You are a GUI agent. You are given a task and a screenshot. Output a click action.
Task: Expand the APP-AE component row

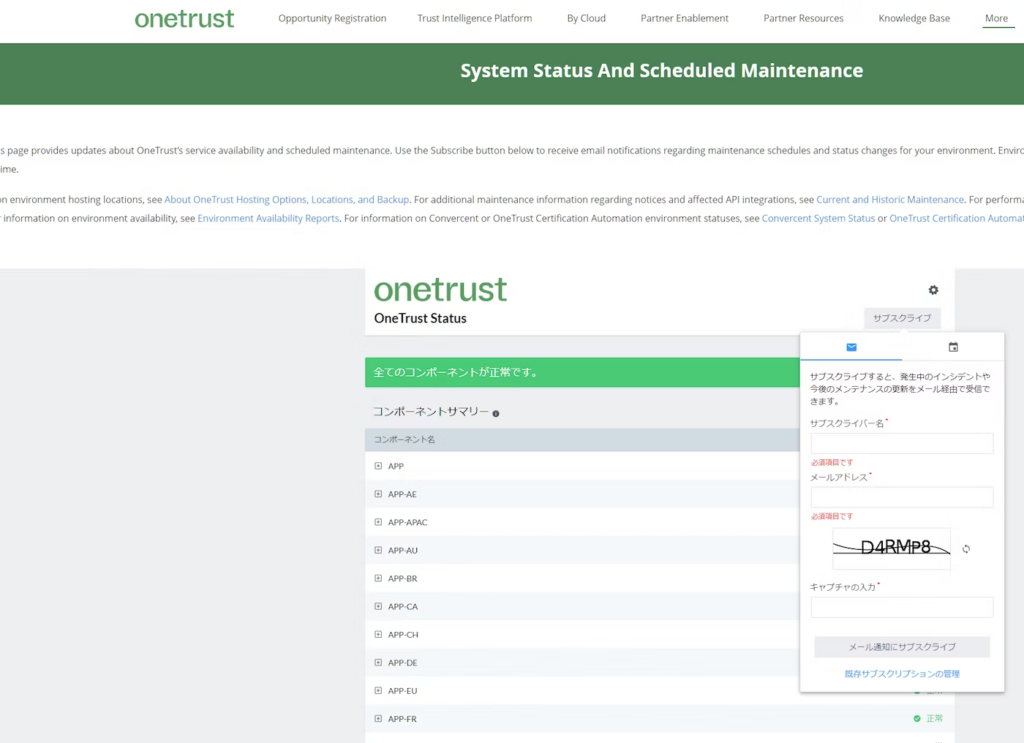[x=378, y=494]
